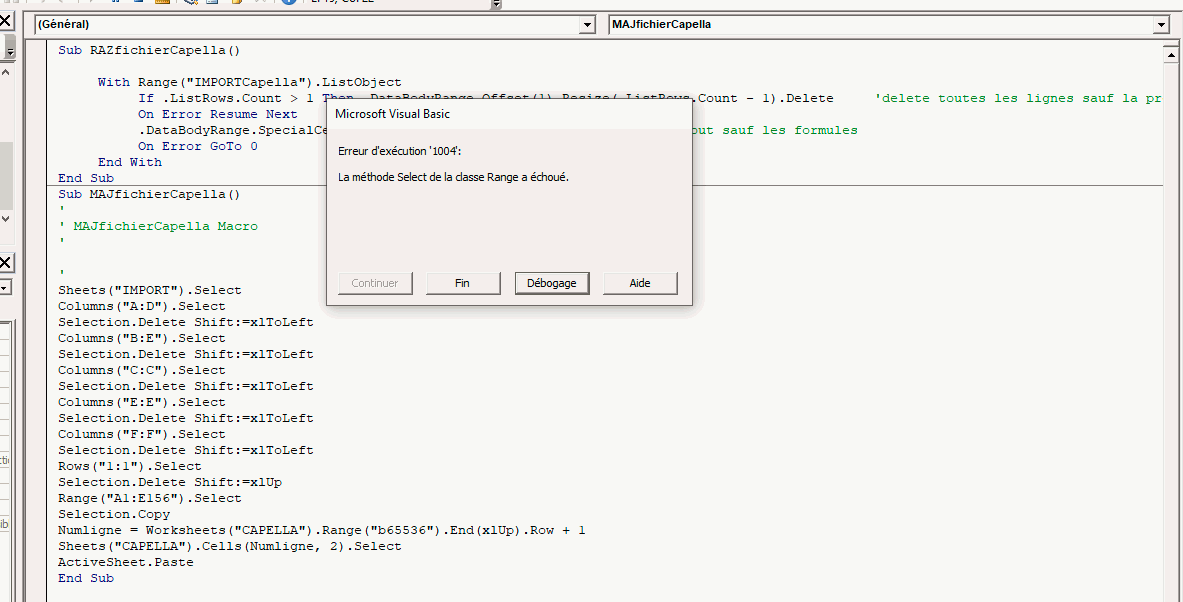Click the Fin button in error dialog

click(x=462, y=283)
